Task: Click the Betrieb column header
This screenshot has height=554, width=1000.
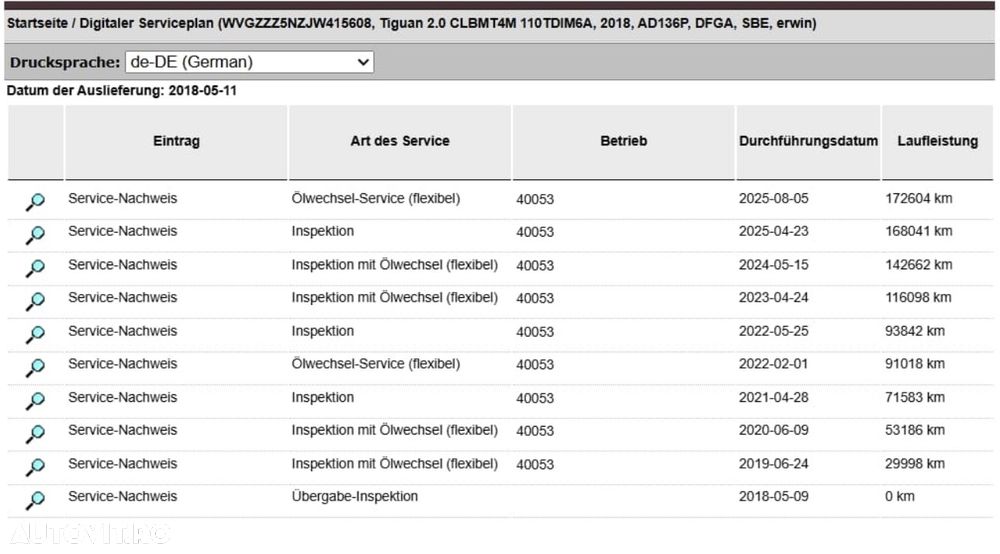Action: click(623, 141)
